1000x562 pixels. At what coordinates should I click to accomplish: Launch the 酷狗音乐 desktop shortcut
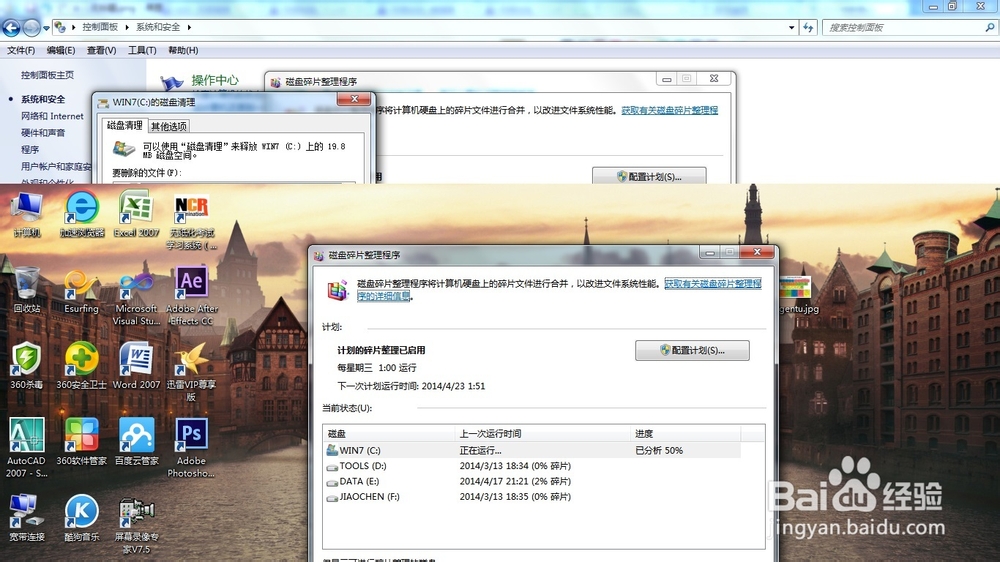pos(82,518)
